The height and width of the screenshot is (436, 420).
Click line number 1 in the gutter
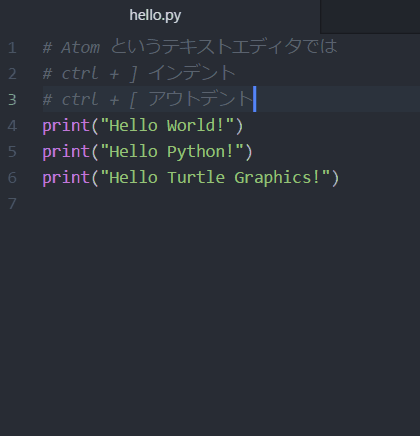pos(12,48)
